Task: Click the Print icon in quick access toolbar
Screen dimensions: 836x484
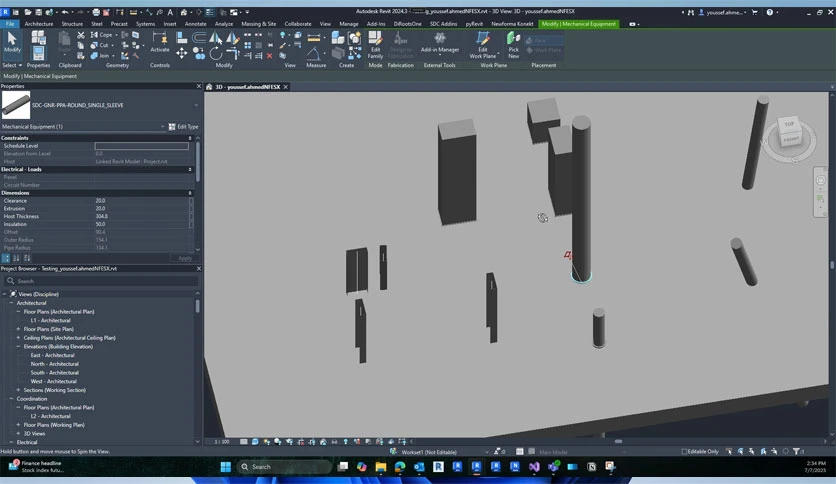Action: [96, 12]
